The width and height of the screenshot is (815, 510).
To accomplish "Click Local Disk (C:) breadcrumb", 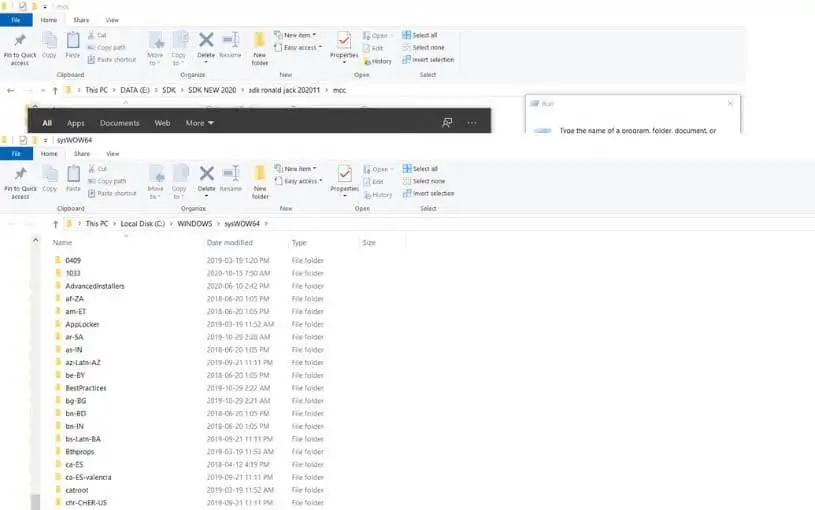I will (x=142, y=224).
